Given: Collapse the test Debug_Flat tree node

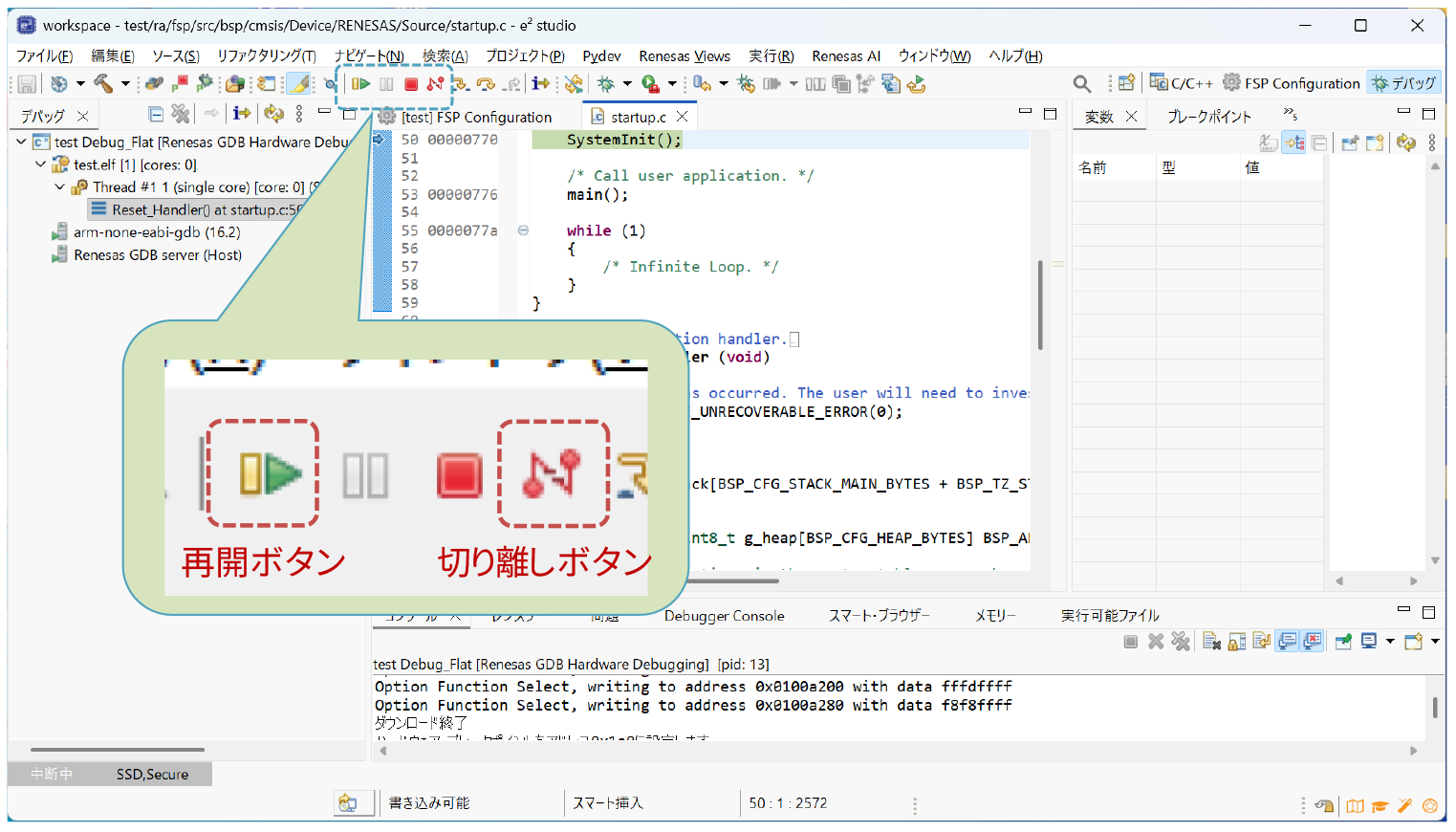Looking at the screenshot, I should point(21,142).
